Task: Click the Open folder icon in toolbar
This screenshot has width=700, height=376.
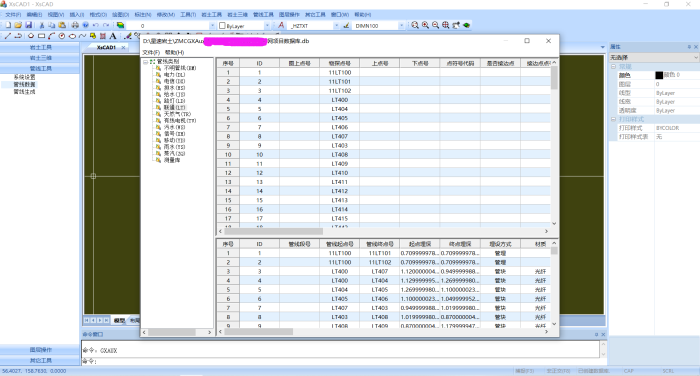Action: (x=18, y=25)
